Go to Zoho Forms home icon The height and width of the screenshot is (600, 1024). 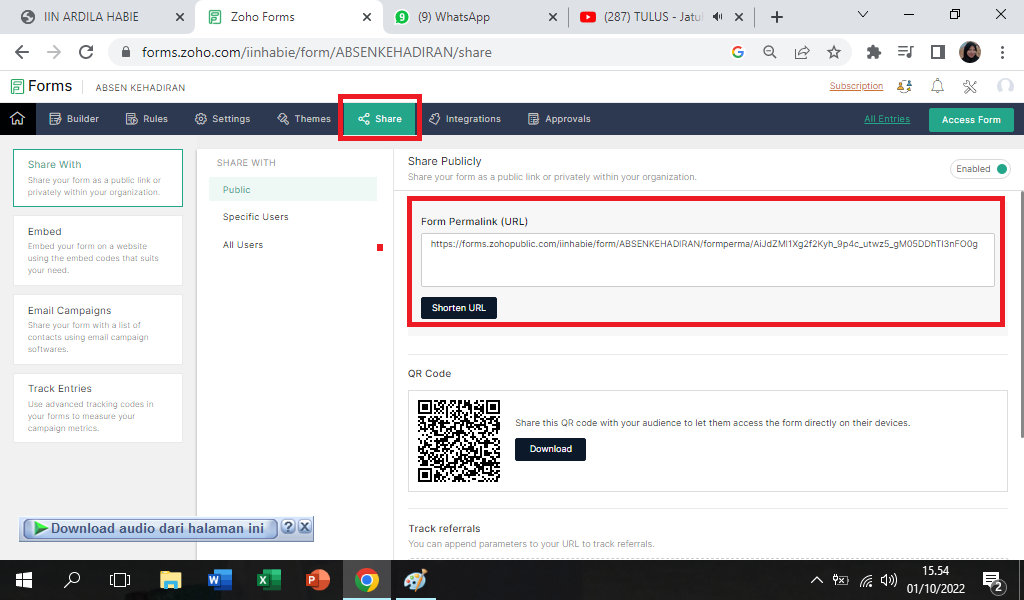18,119
